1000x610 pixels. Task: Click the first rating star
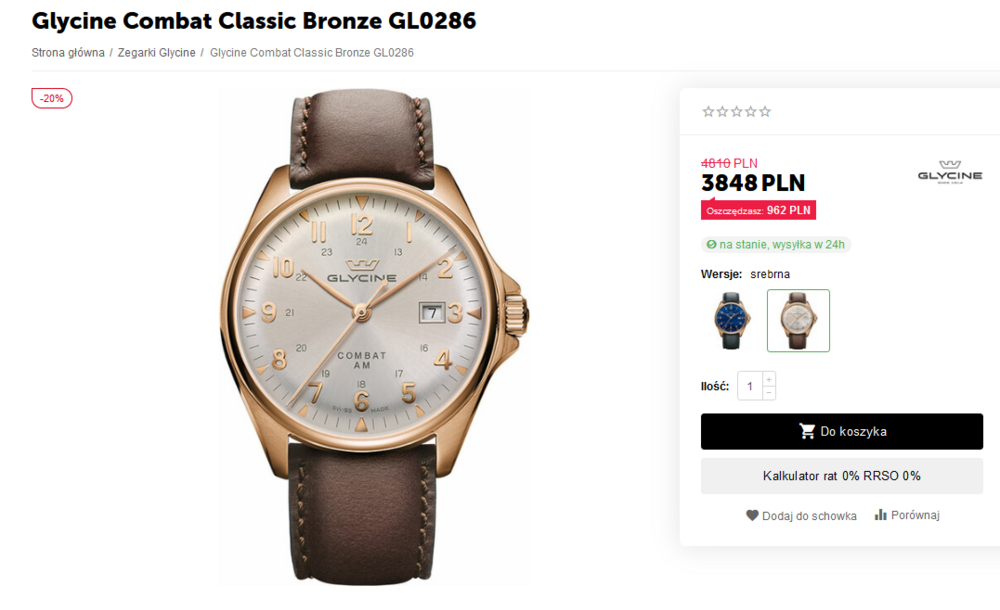click(708, 112)
